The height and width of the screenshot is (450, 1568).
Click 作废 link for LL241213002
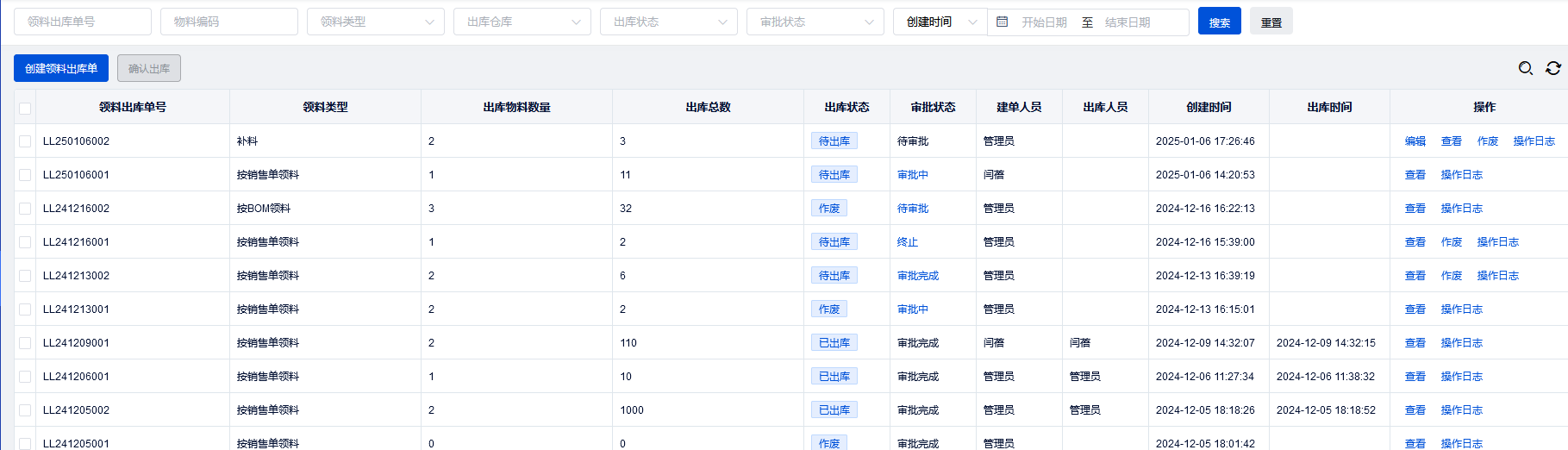click(1451, 276)
